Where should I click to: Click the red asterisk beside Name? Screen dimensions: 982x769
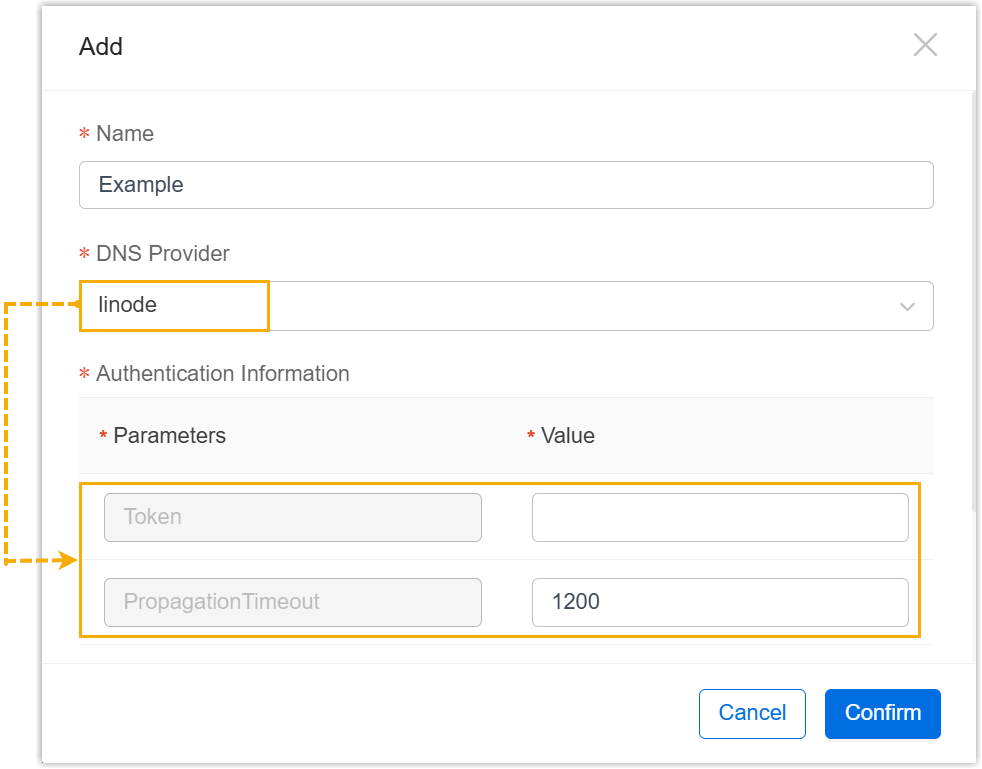point(84,135)
